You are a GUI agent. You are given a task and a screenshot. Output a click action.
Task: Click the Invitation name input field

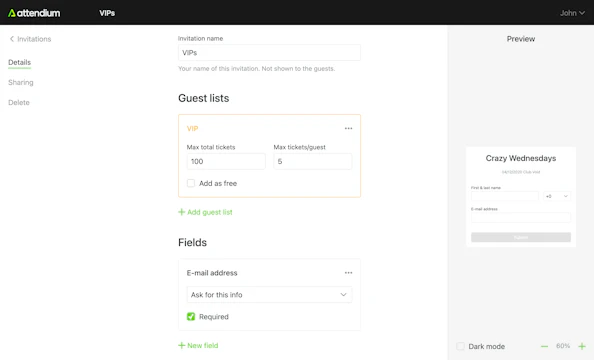point(269,53)
